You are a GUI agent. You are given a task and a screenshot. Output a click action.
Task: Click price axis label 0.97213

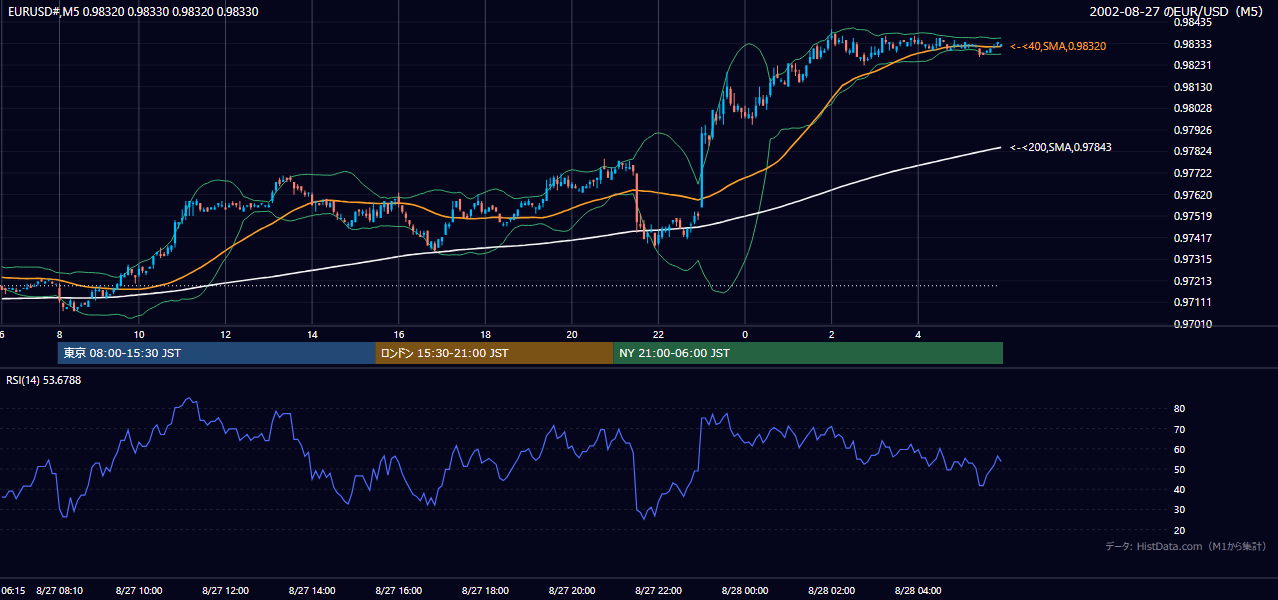click(x=1191, y=281)
